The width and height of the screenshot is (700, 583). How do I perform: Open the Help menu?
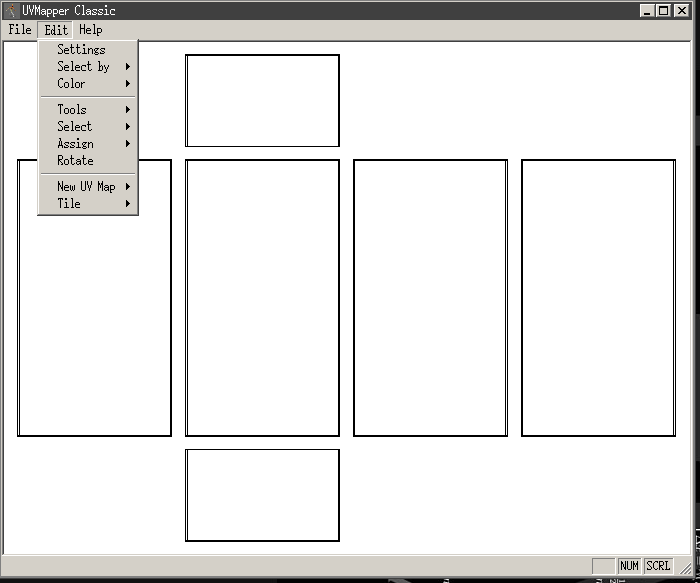(x=91, y=30)
